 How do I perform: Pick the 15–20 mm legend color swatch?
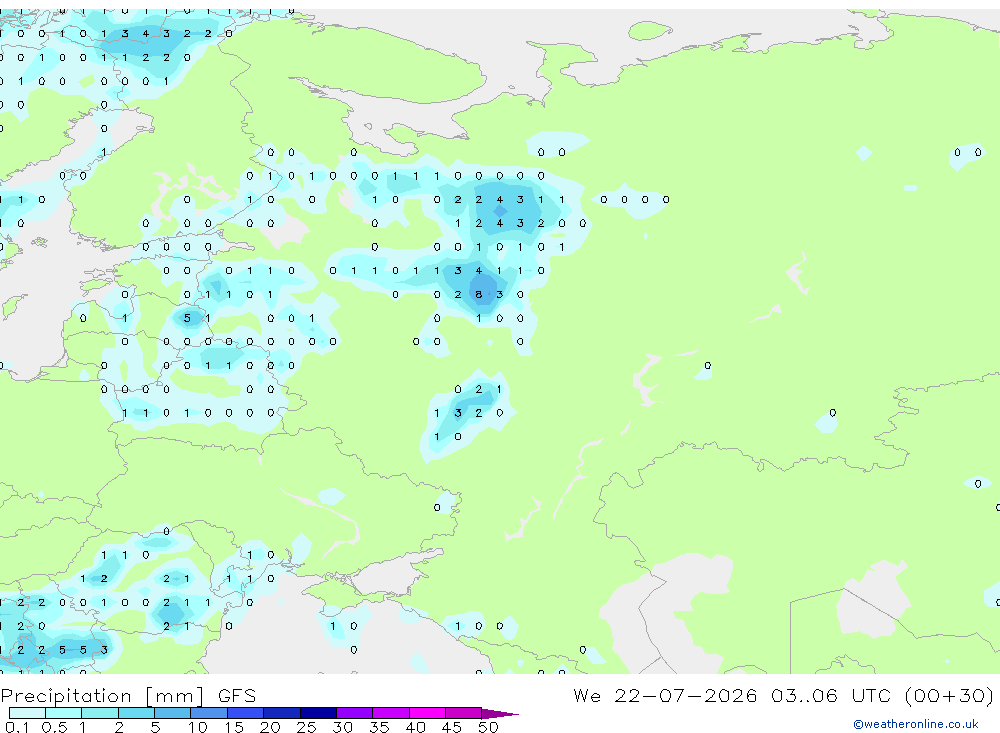pyautogui.click(x=245, y=713)
